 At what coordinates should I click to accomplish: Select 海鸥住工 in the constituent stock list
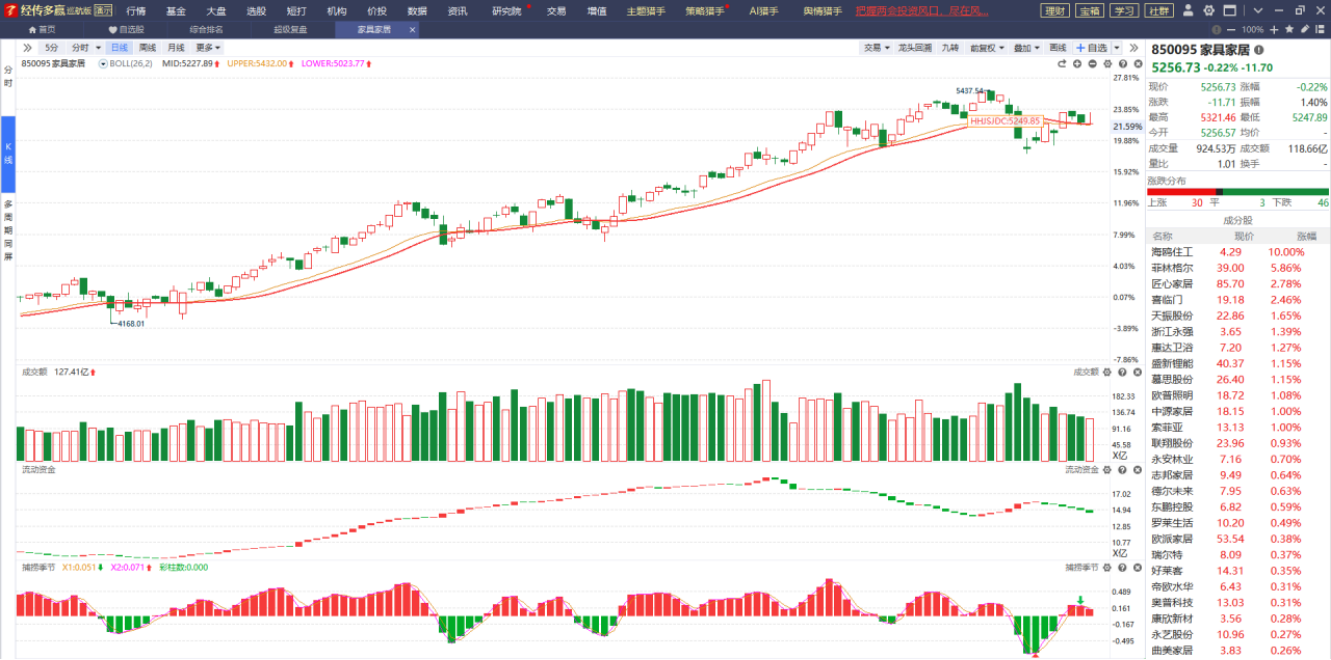1172,252
